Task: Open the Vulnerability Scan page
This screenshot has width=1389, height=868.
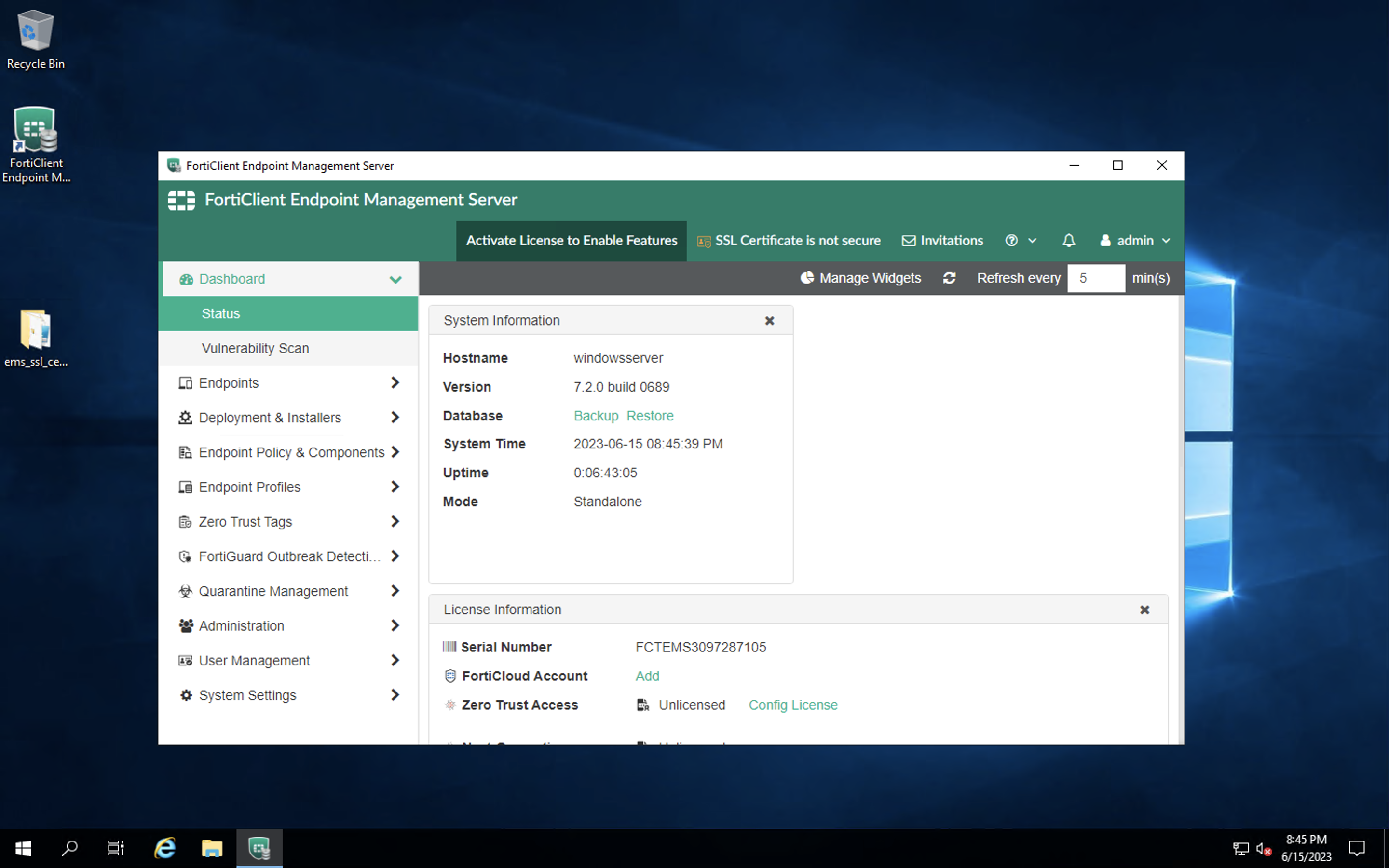Action: pos(288,349)
